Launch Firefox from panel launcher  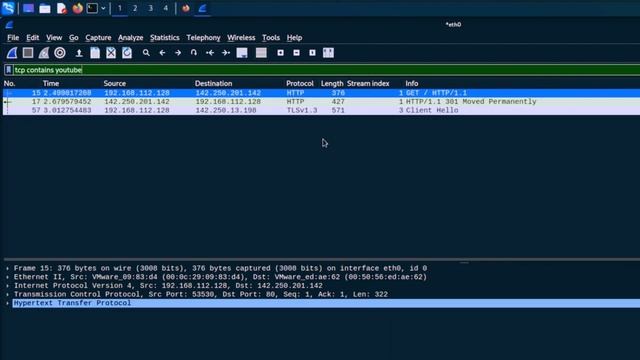pyautogui.click(x=78, y=8)
